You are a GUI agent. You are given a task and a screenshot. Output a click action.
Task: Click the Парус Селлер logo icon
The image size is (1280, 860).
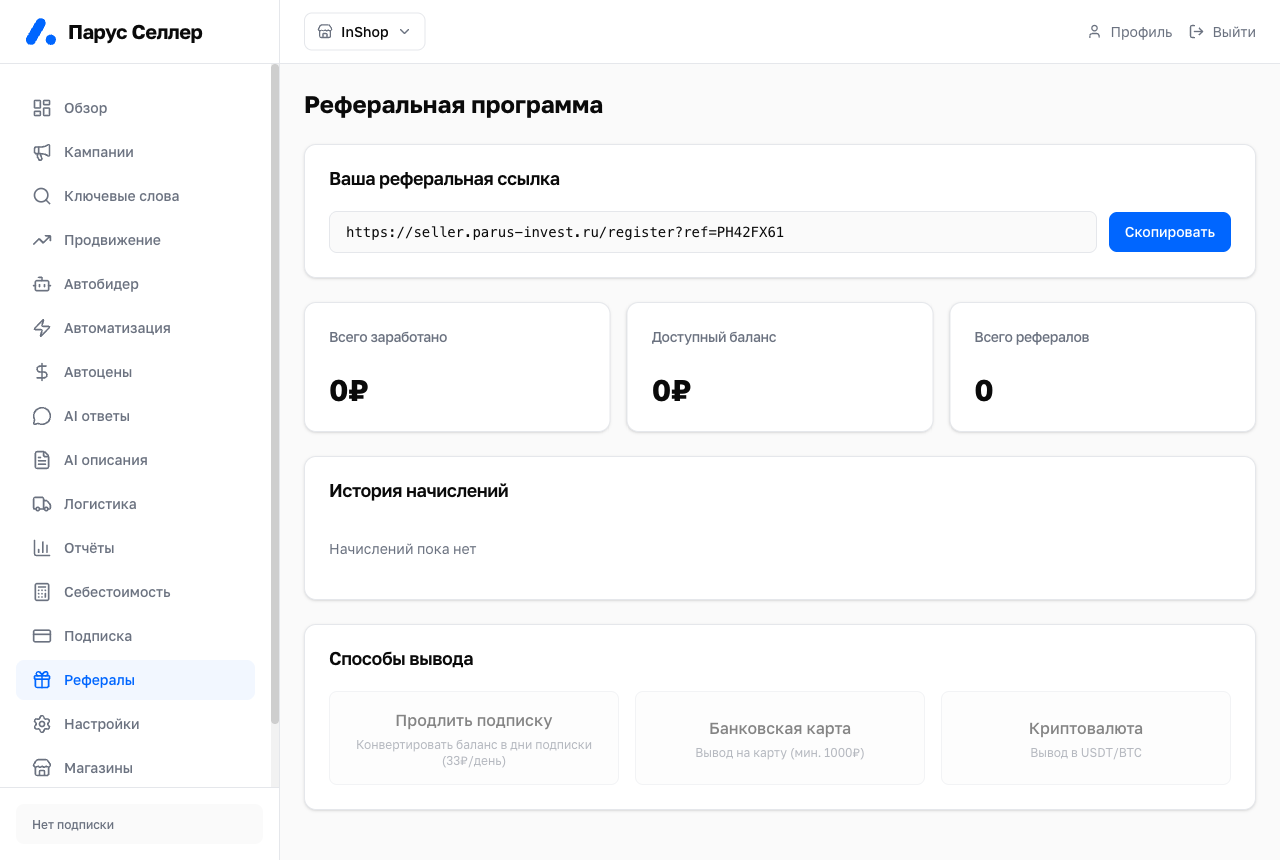tap(41, 32)
